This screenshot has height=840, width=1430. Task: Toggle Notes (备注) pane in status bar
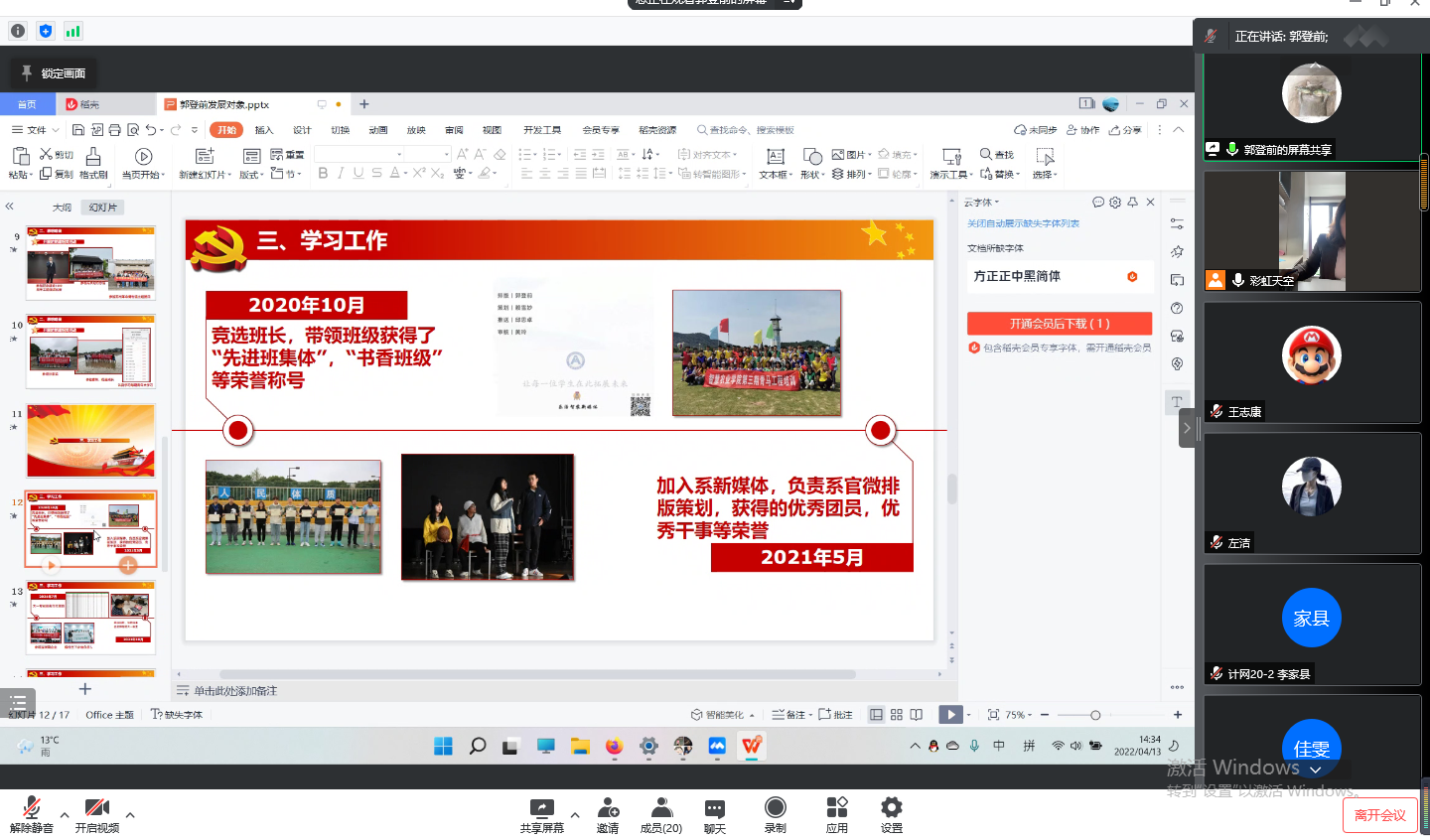pos(791,715)
